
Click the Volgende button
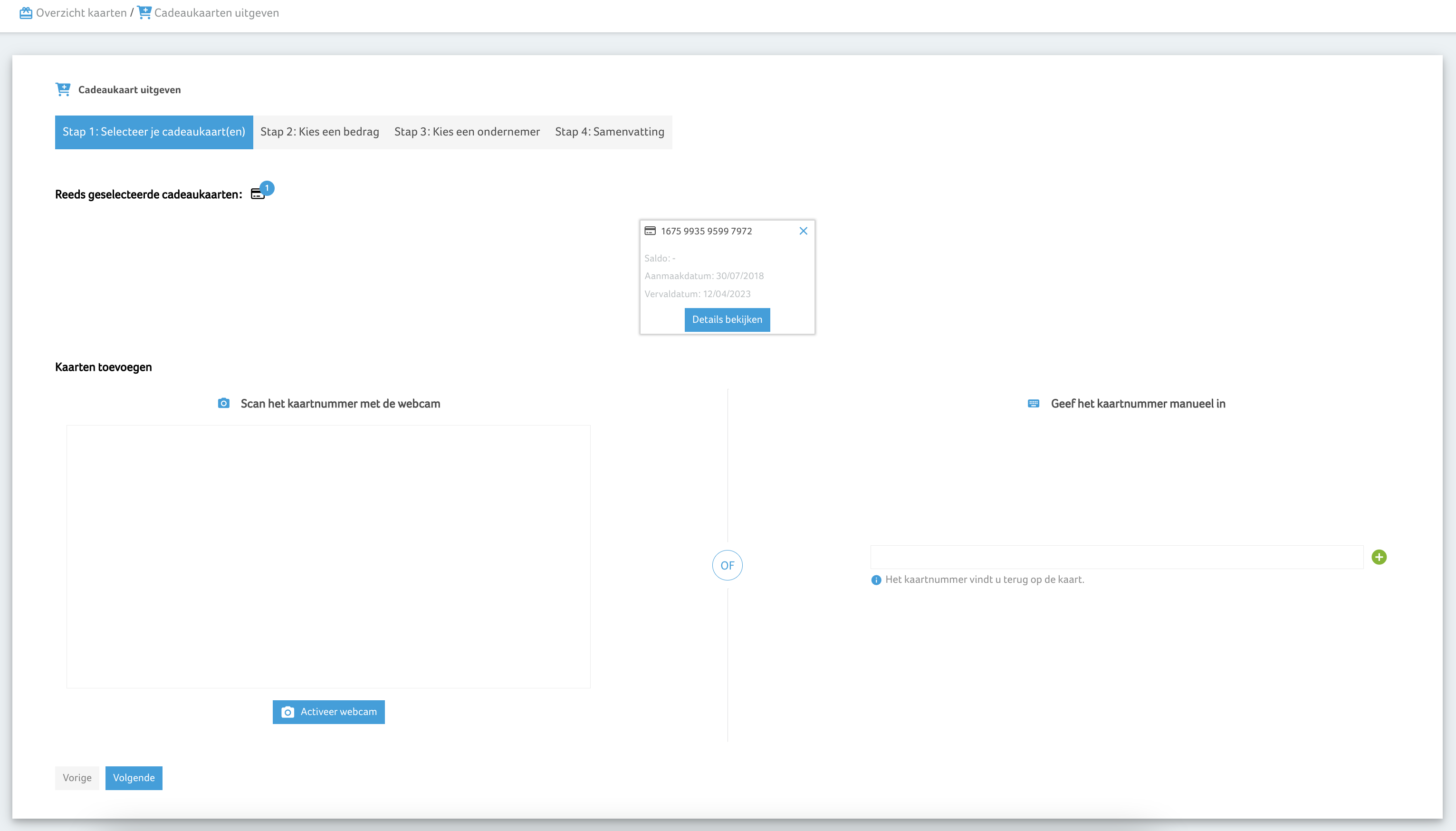click(134, 778)
